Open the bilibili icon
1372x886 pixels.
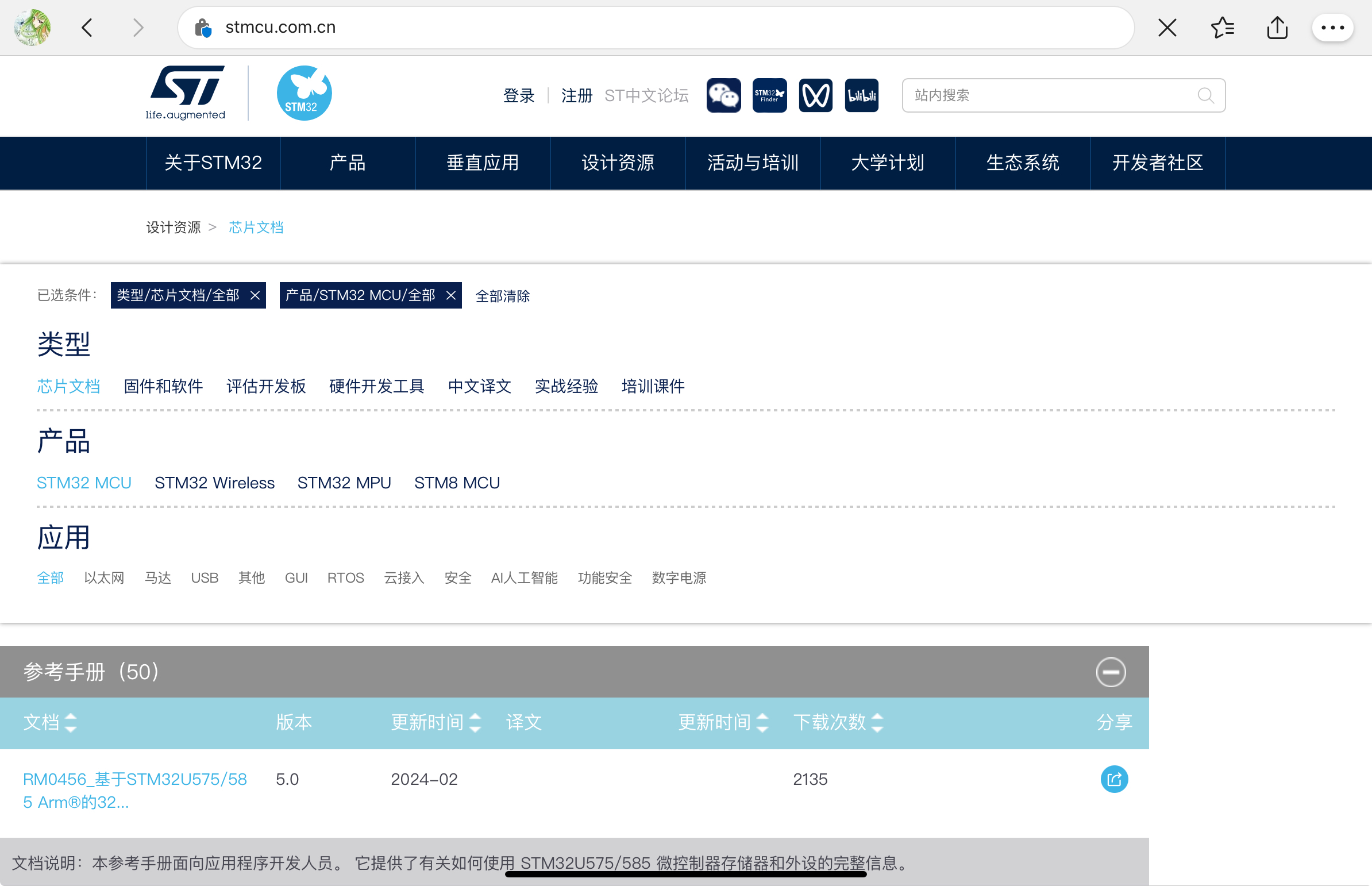[862, 95]
